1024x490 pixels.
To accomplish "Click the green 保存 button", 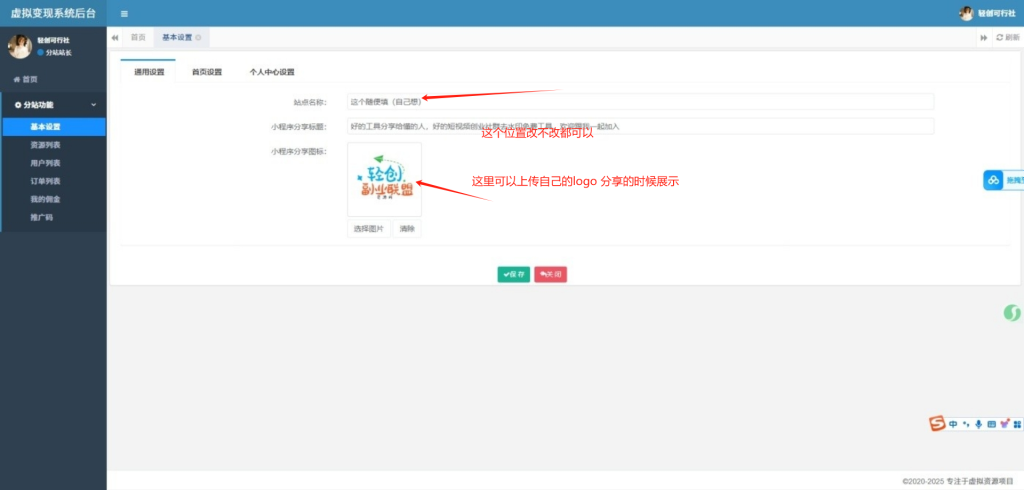I will [514, 274].
